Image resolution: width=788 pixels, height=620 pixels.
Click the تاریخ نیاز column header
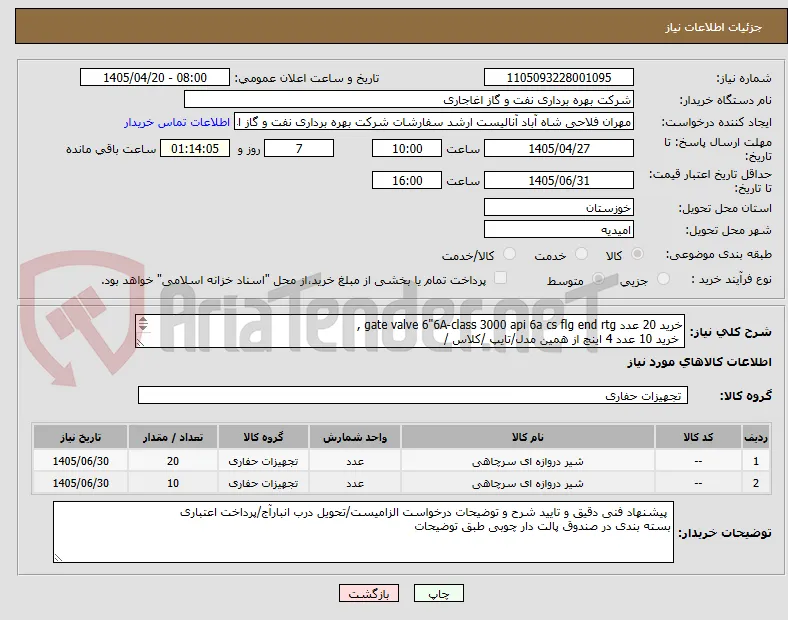pos(80,437)
